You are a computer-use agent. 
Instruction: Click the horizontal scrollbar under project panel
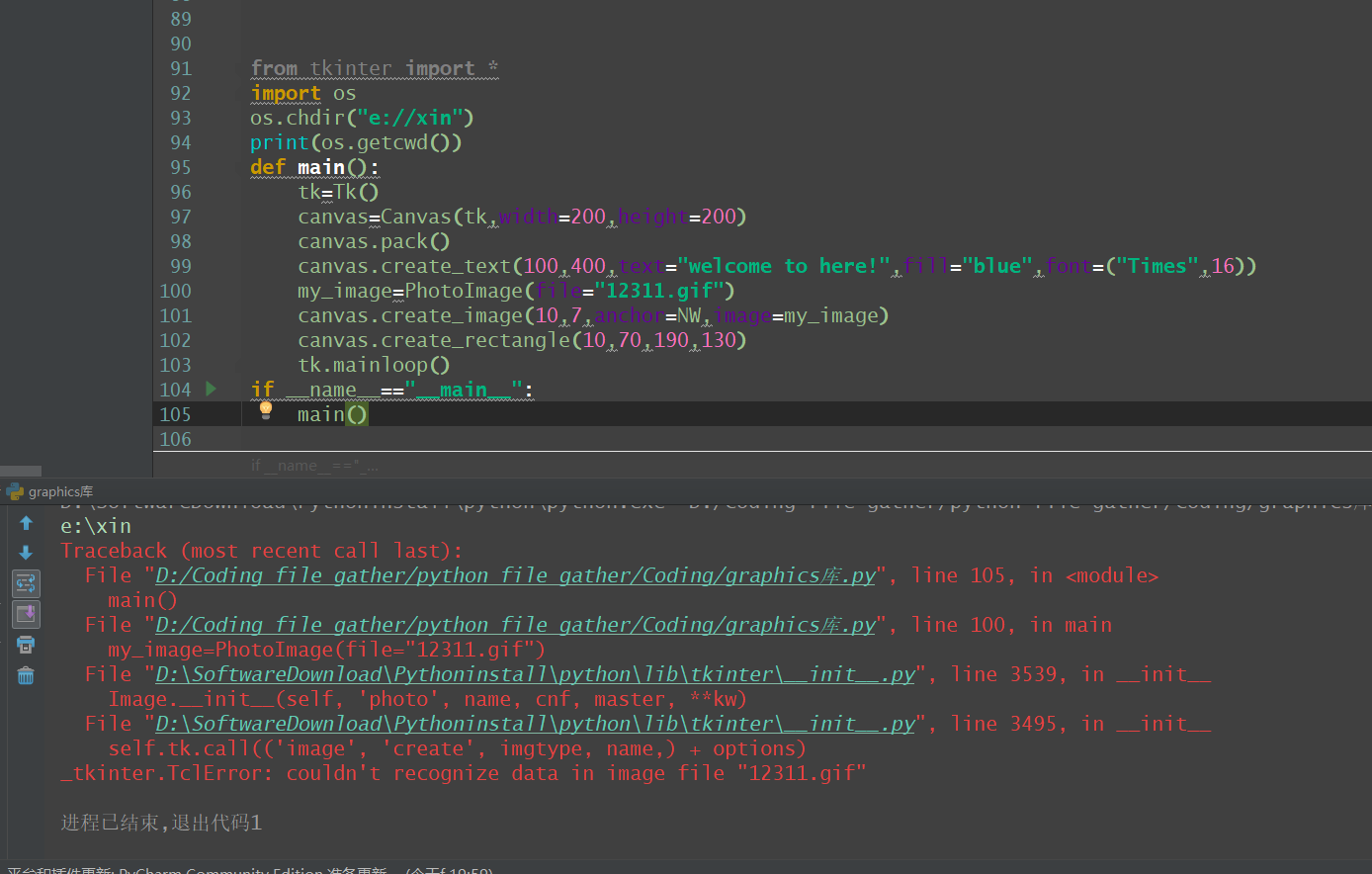point(21,472)
